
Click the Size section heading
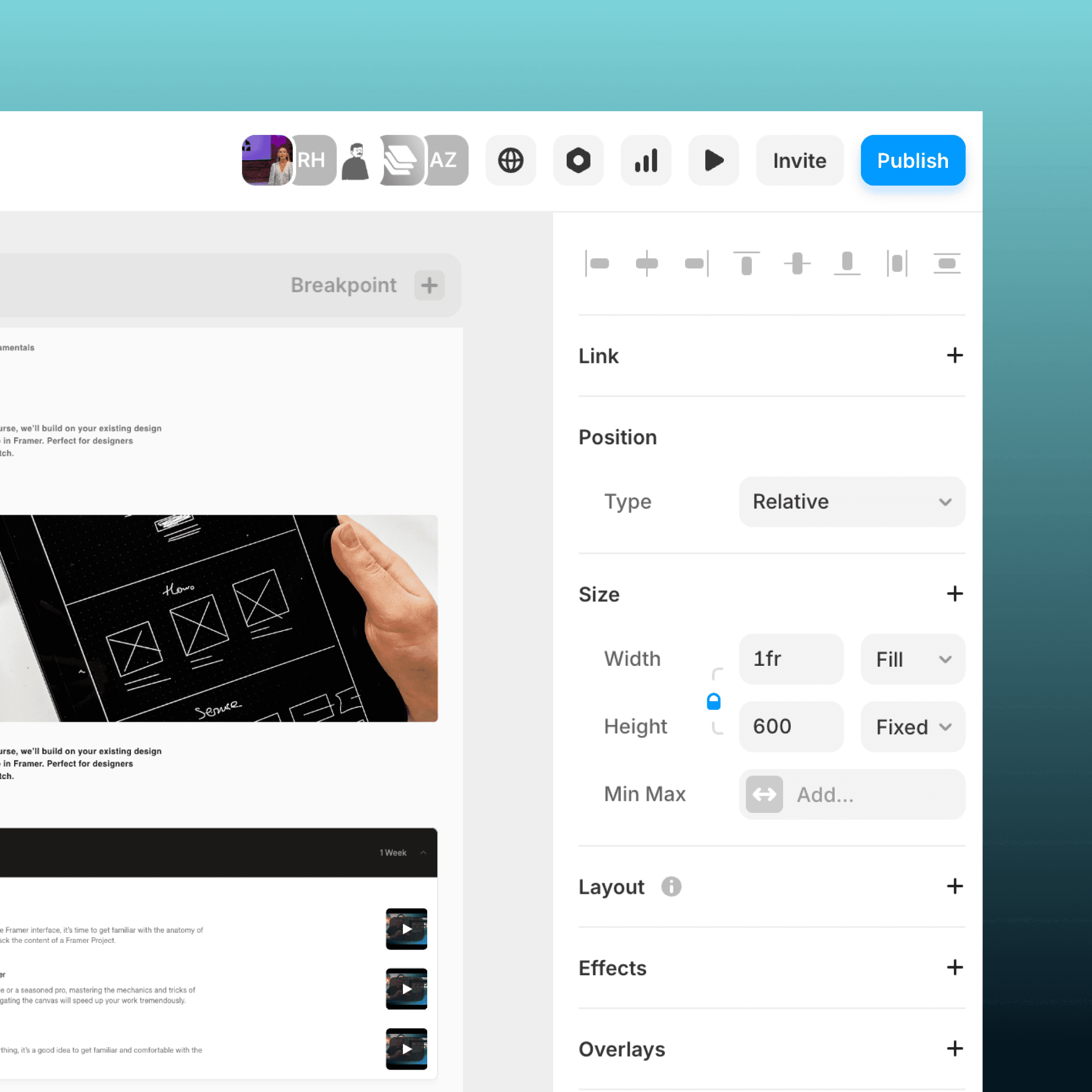coord(599,594)
